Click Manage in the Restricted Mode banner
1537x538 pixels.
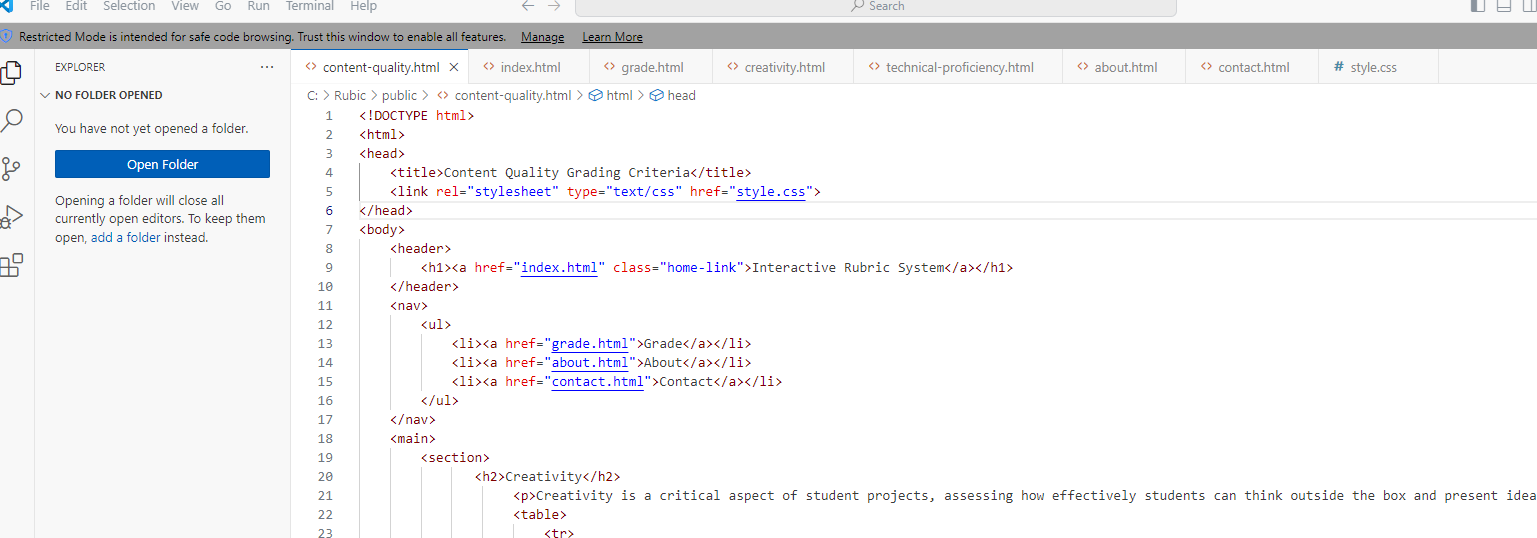(x=542, y=37)
